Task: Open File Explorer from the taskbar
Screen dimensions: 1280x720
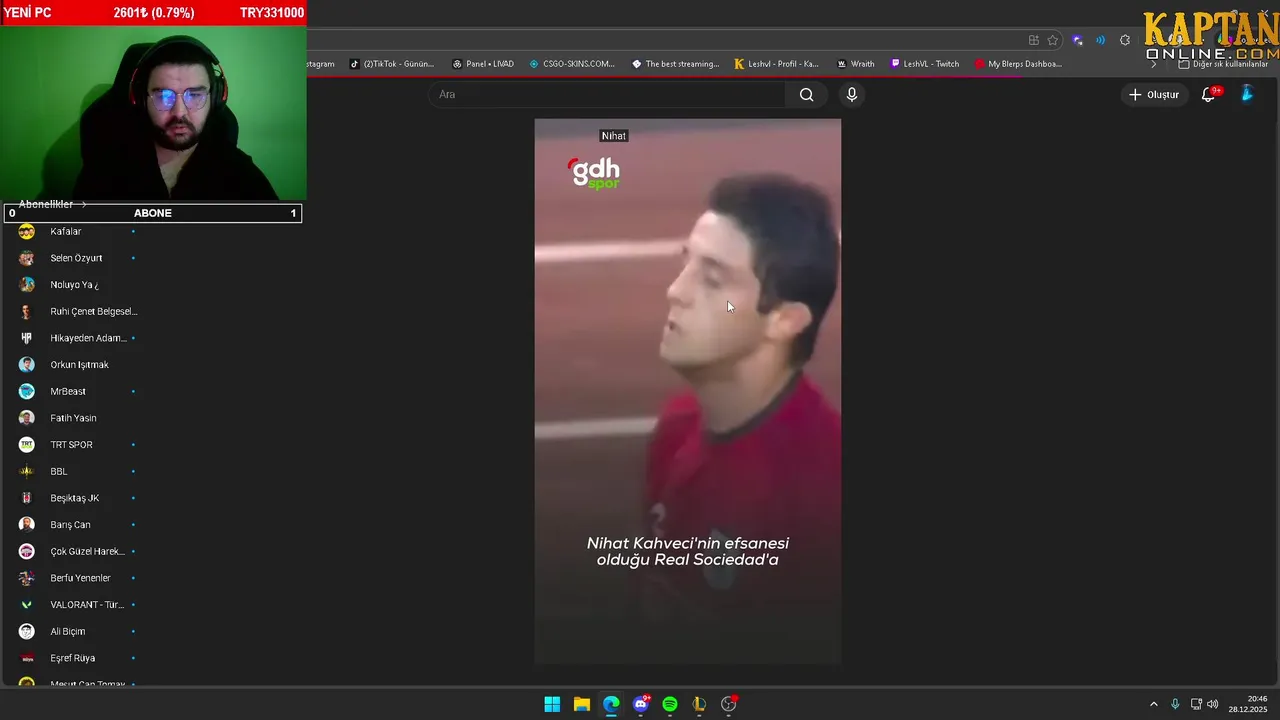Action: tap(581, 704)
